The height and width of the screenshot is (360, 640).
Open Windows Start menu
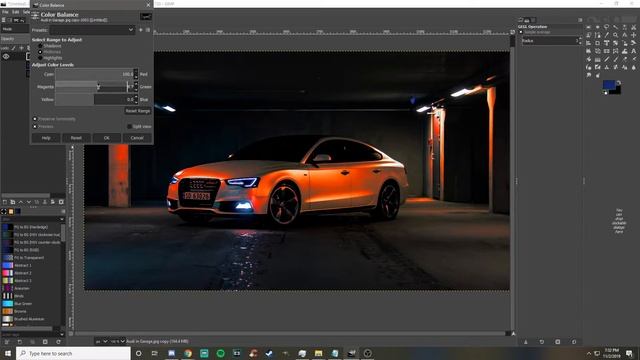click(x=8, y=353)
